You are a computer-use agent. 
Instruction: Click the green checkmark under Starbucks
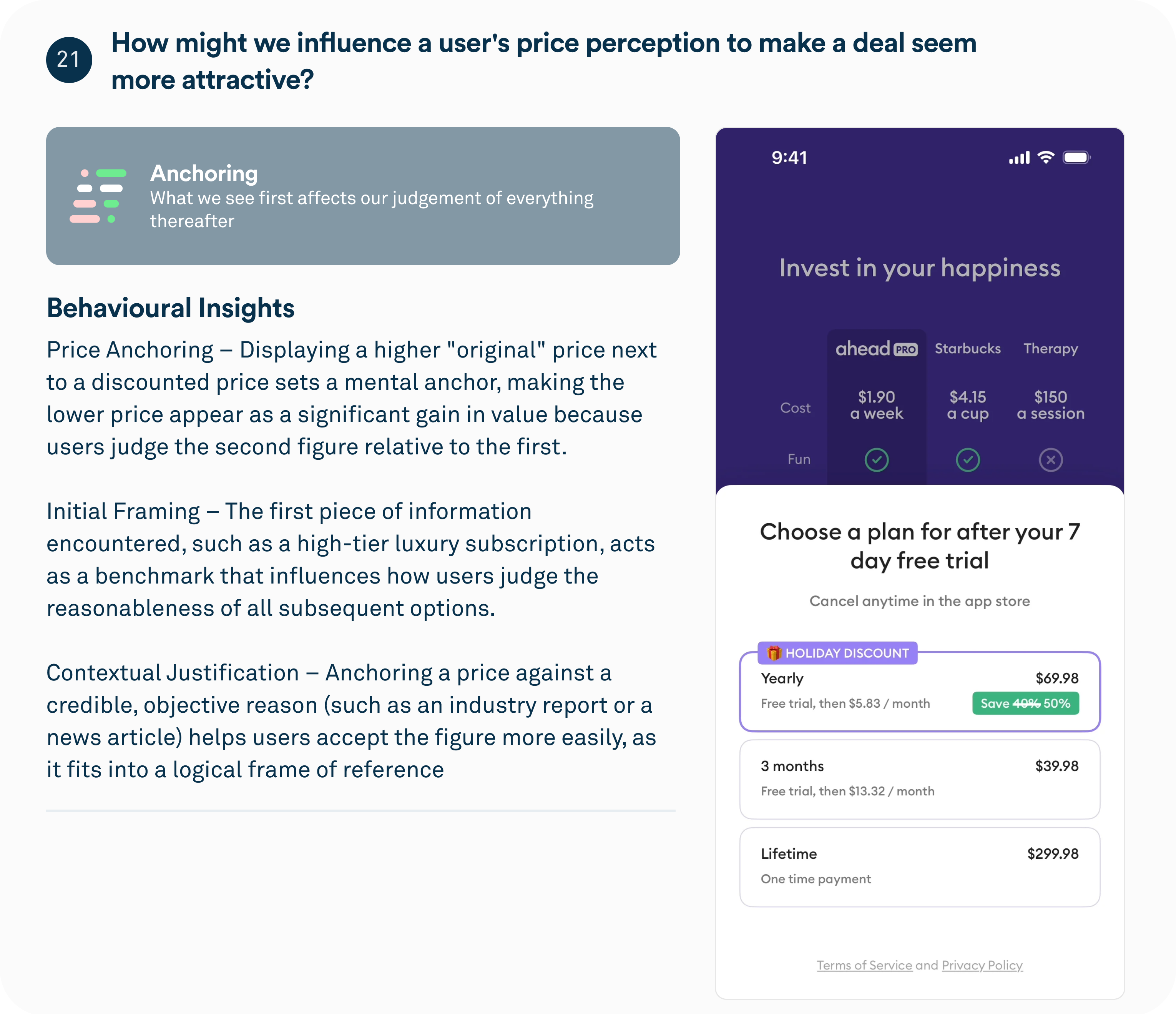click(968, 460)
